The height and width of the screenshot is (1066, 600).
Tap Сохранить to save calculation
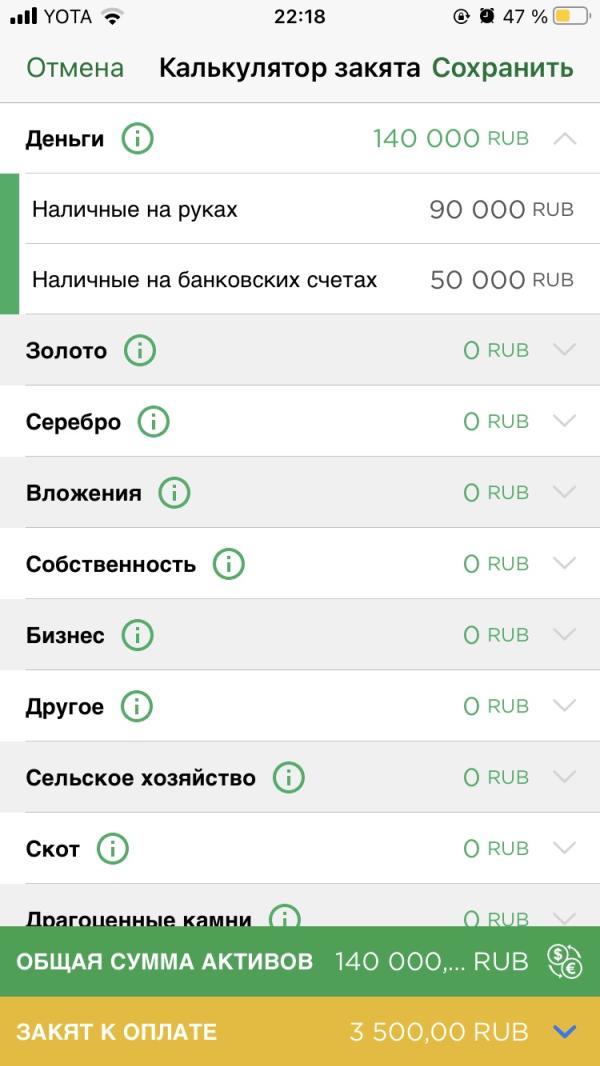click(503, 68)
